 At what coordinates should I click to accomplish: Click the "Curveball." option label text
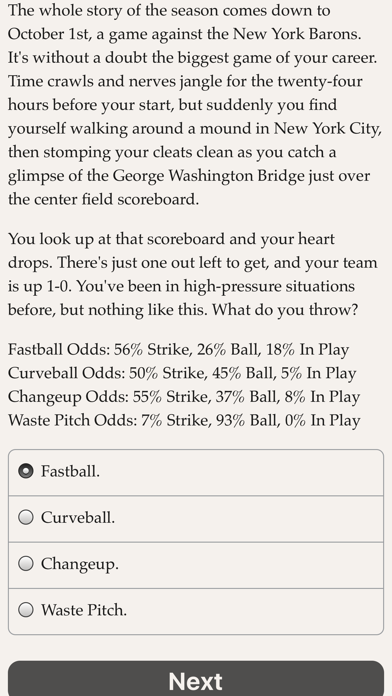coord(78,517)
